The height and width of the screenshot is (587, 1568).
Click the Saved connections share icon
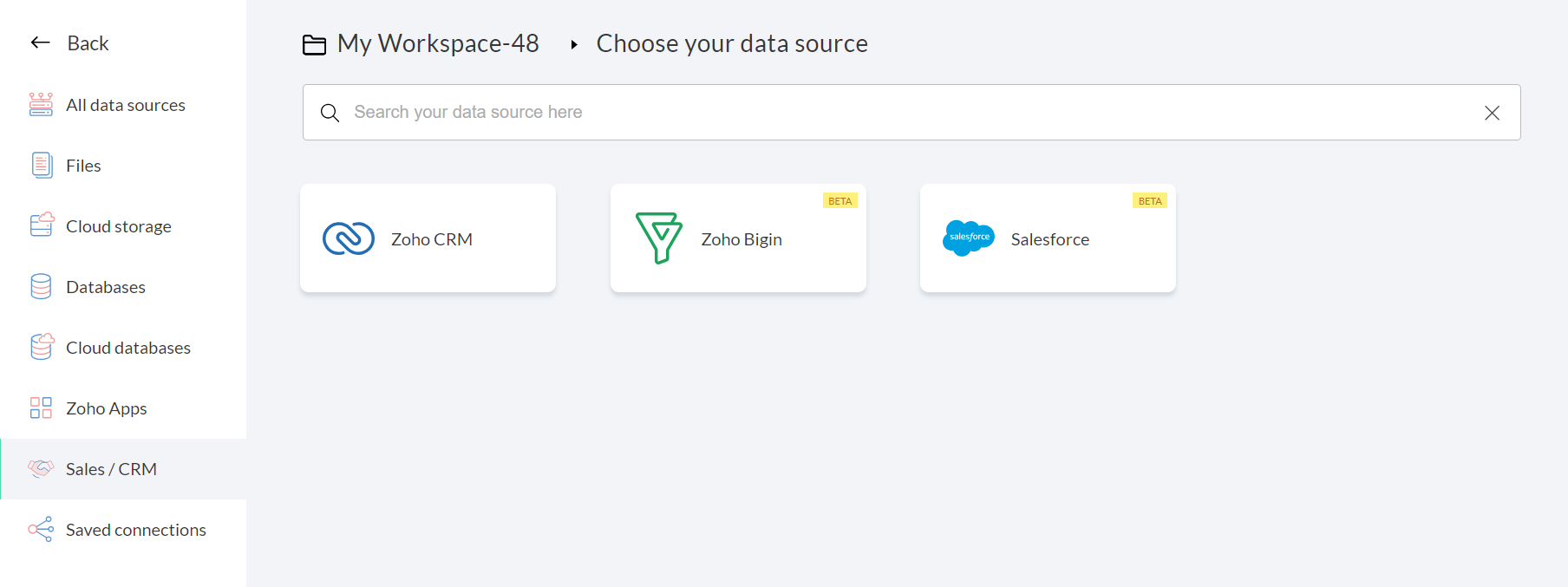tap(41, 529)
